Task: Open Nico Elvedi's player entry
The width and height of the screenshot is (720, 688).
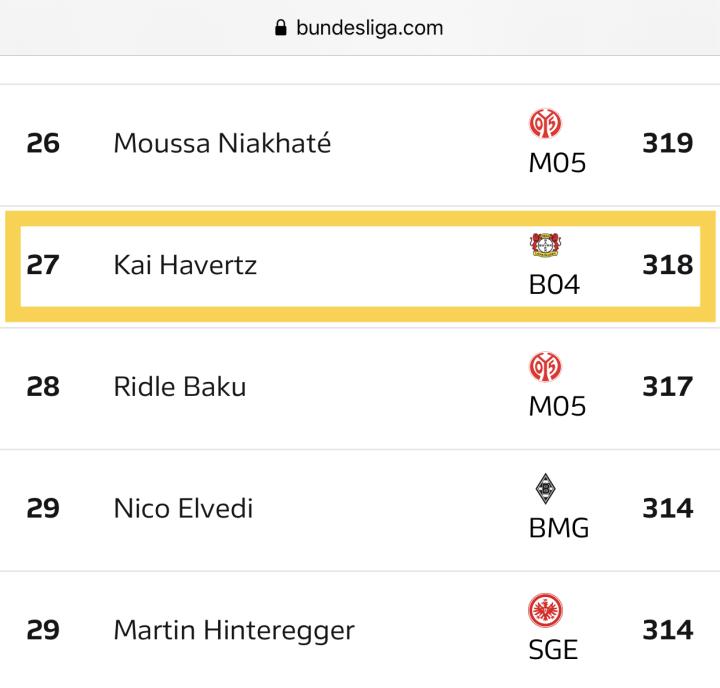Action: click(183, 509)
